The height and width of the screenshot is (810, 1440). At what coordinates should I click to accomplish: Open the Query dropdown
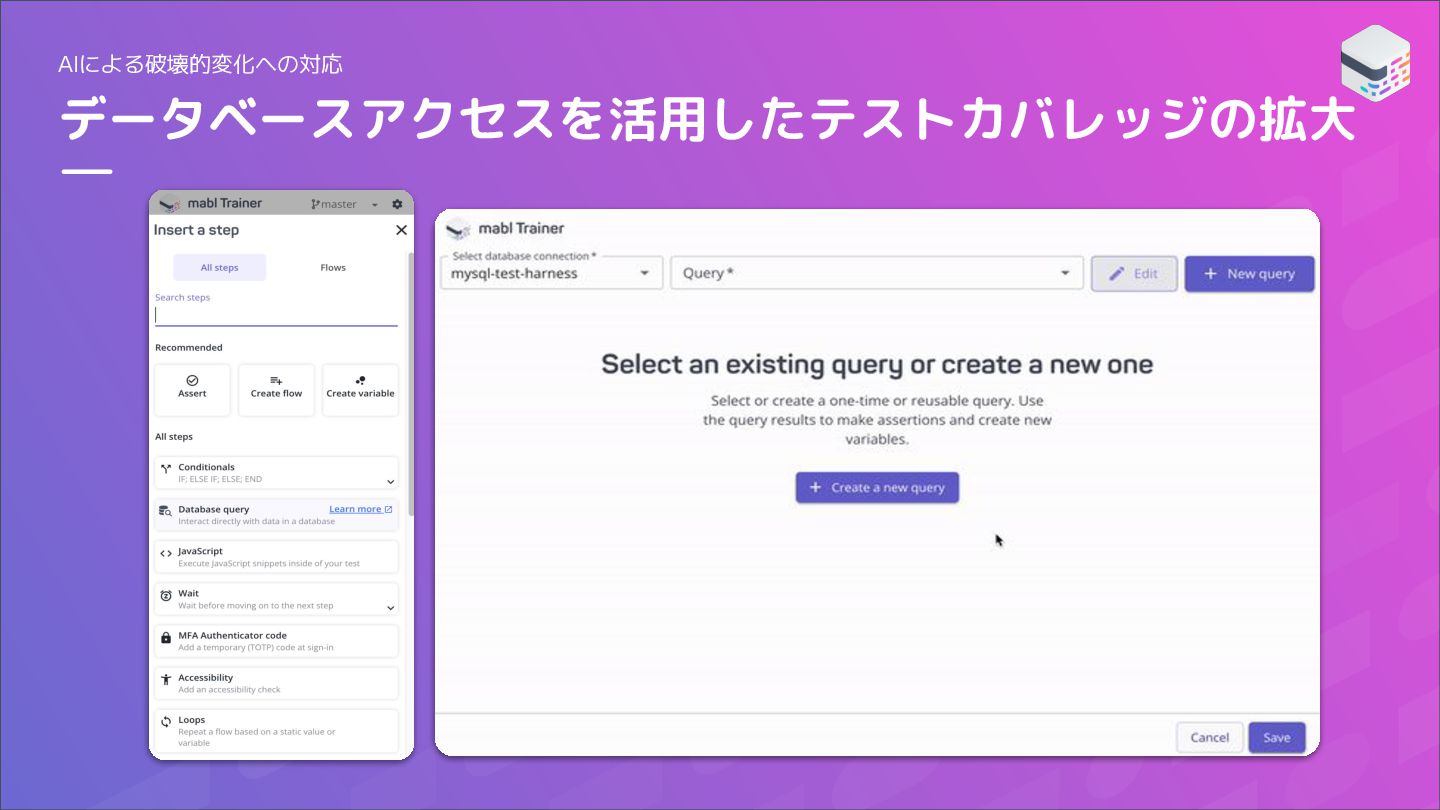pyautogui.click(x=877, y=273)
